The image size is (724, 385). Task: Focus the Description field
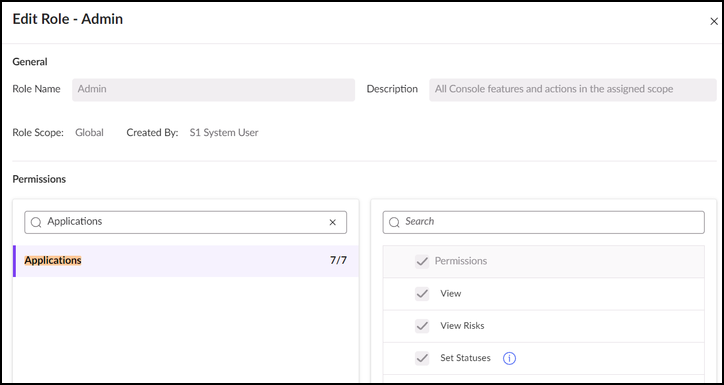(573, 90)
